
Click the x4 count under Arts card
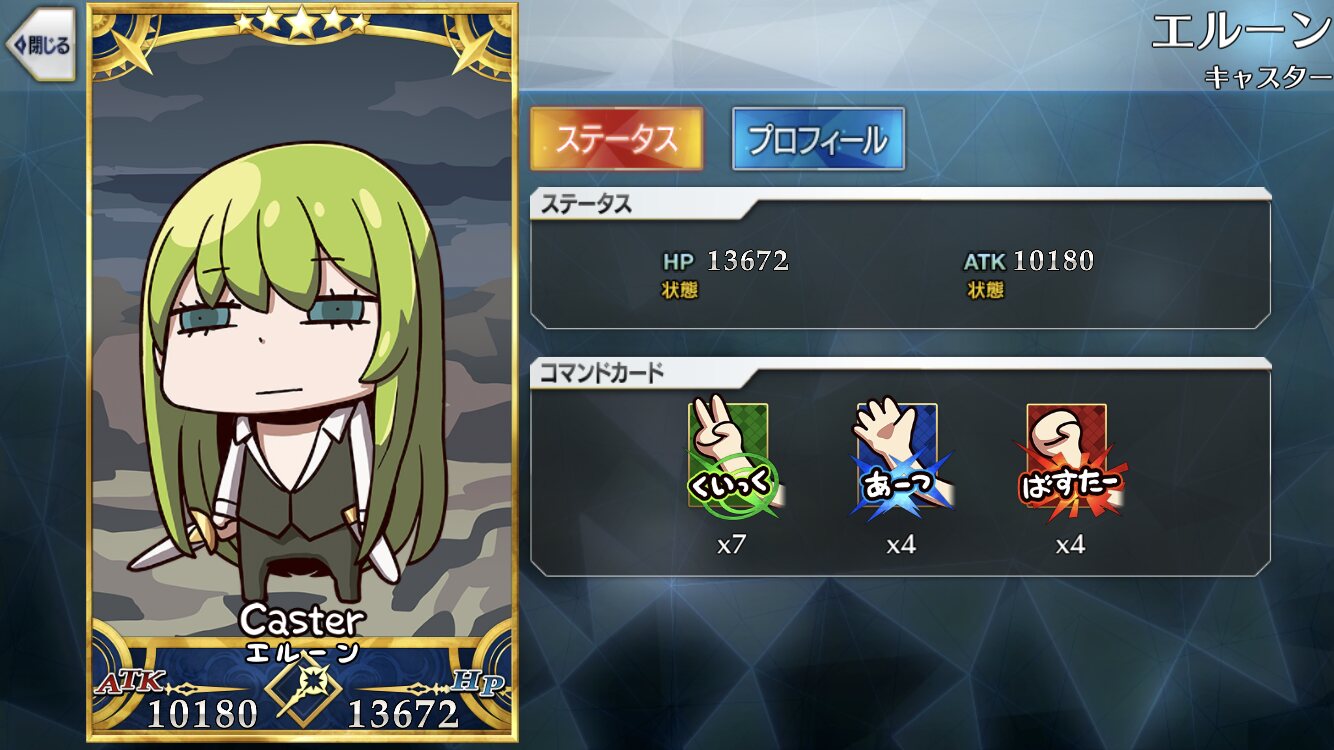tap(901, 545)
